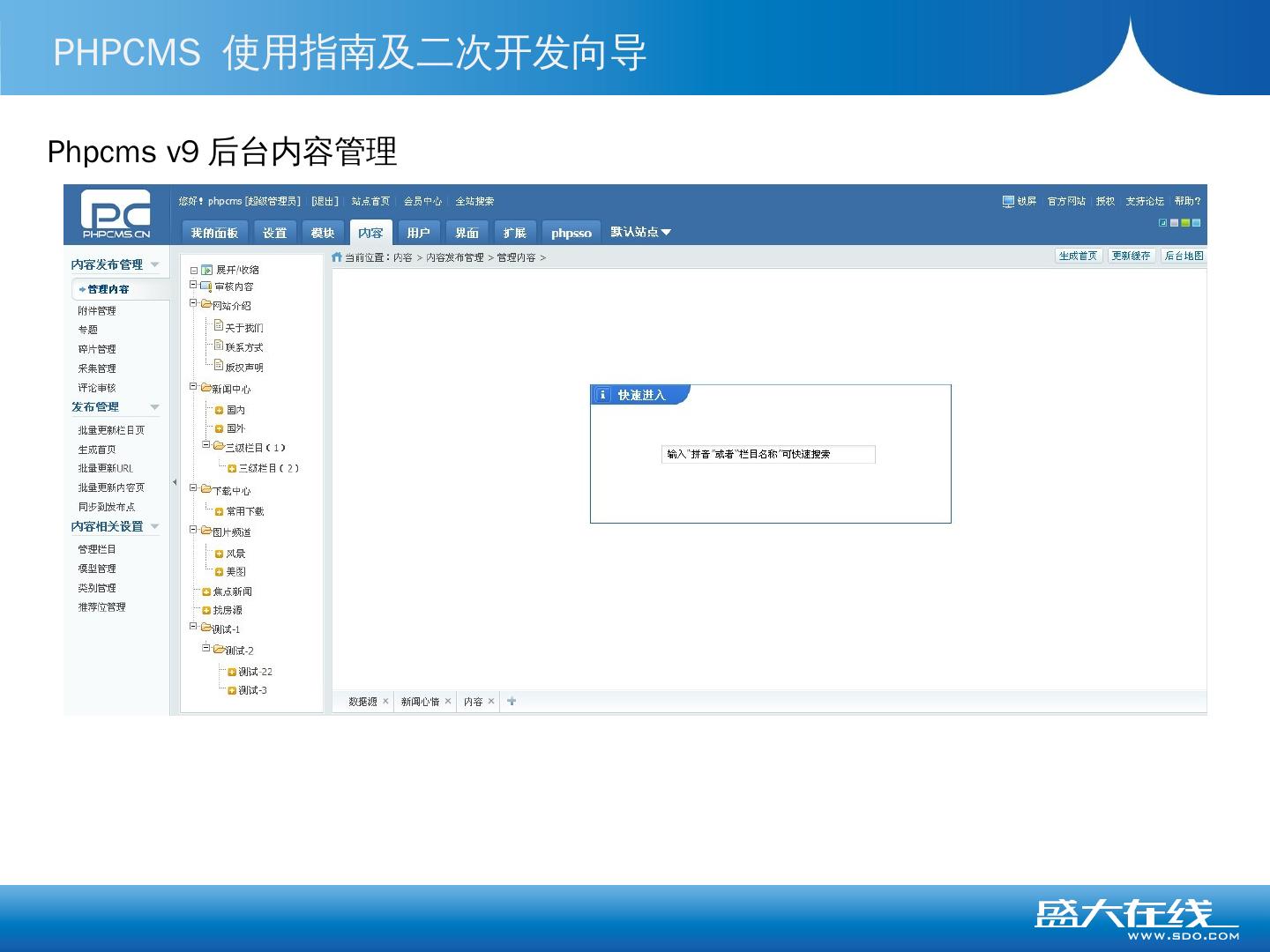Screen dimensions: 1270x952
Task: Click the page icon beside 关于我们
Action: point(219,326)
